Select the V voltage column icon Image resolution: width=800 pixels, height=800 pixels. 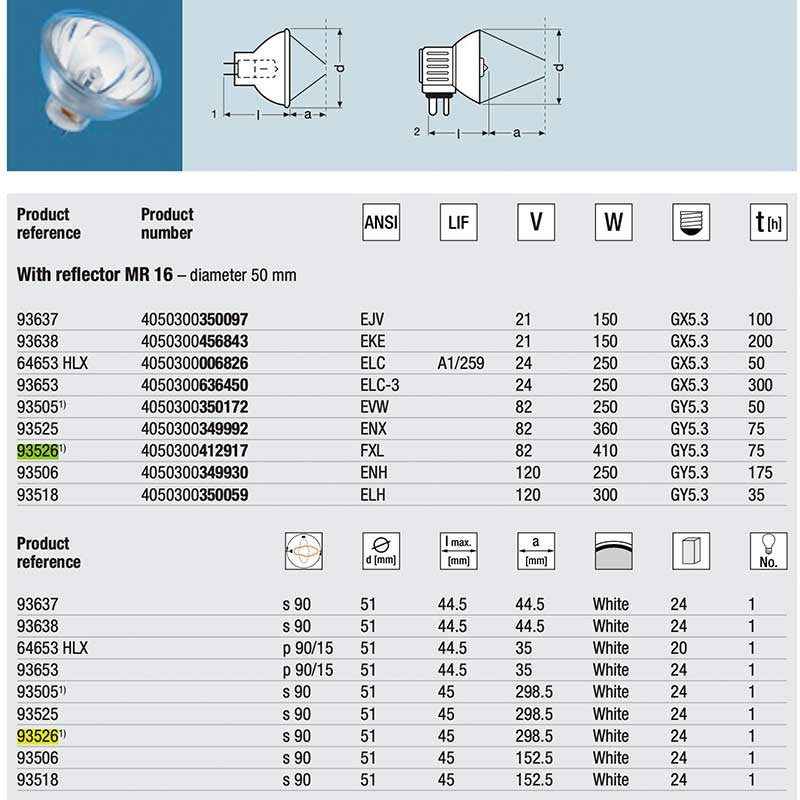[535, 222]
